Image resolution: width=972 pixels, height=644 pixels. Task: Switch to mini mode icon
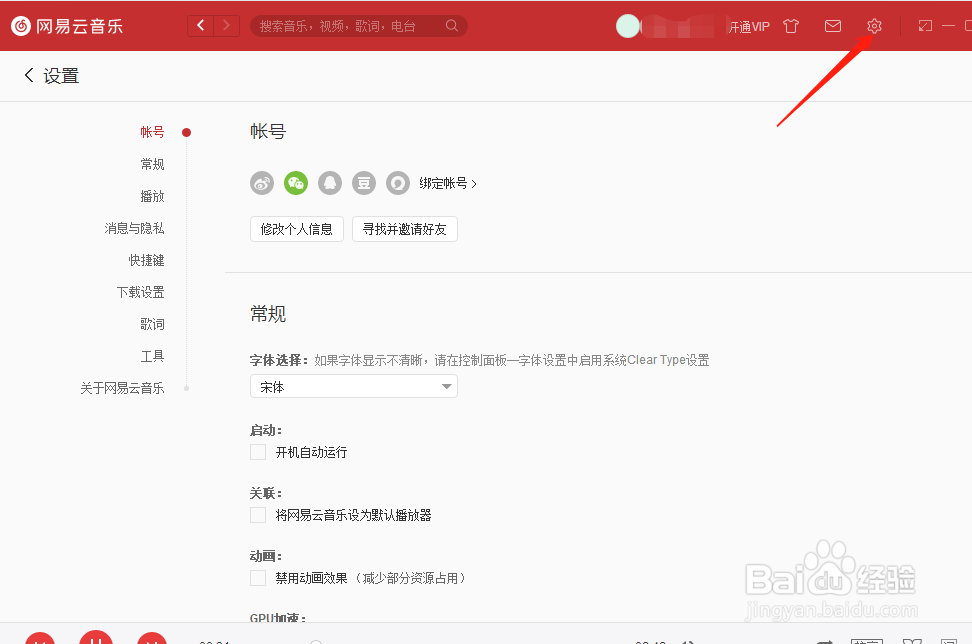925,26
